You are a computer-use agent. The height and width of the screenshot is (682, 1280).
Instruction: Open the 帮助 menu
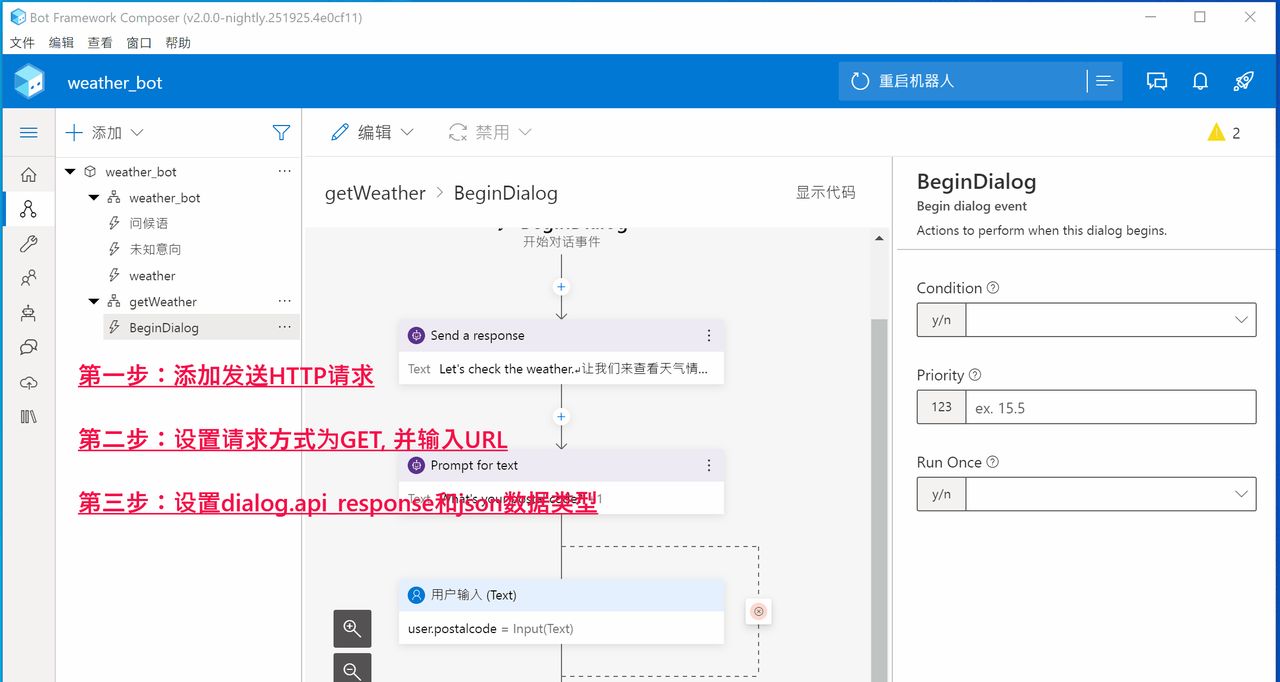[178, 43]
